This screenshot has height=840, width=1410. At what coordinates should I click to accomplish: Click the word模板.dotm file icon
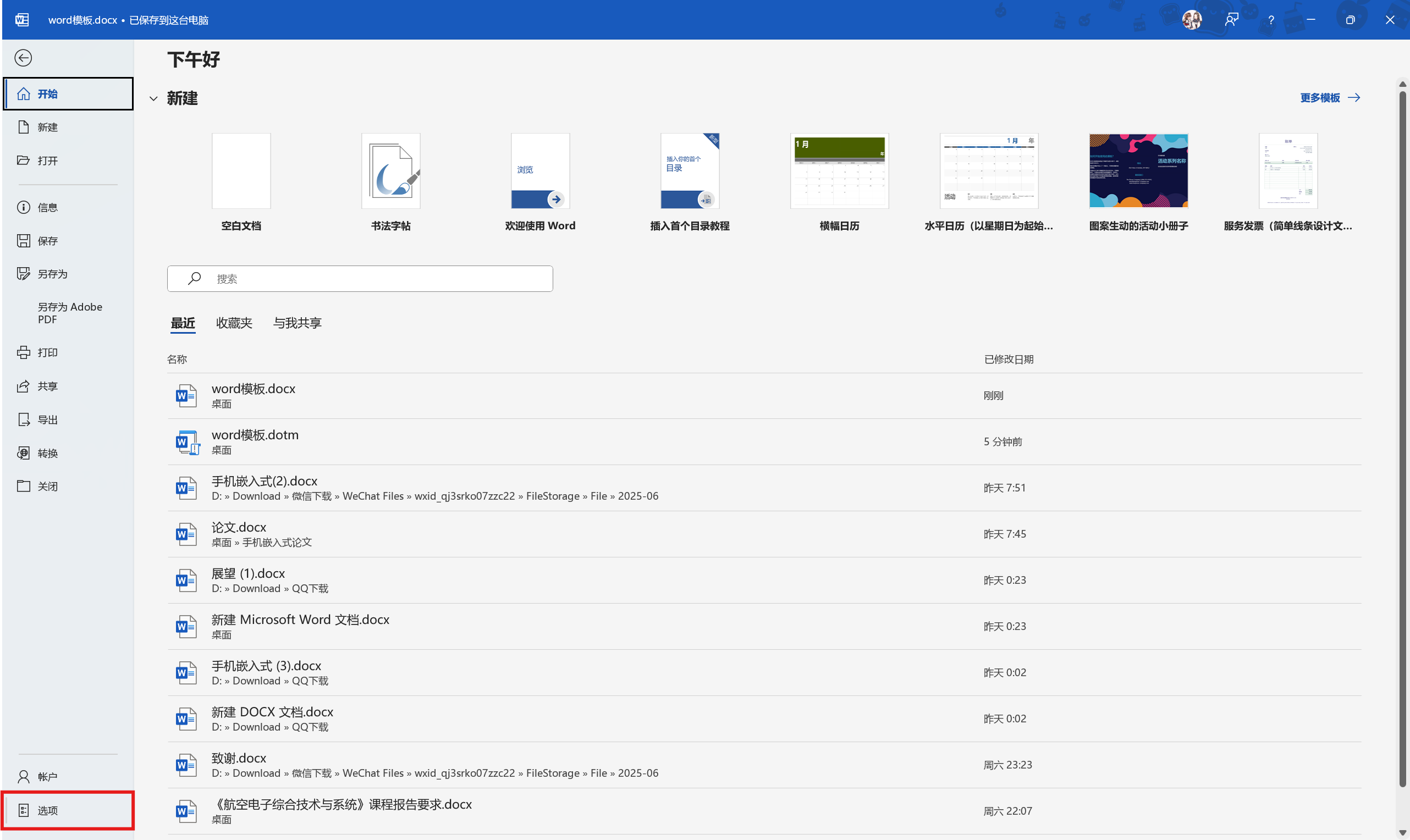[187, 442]
